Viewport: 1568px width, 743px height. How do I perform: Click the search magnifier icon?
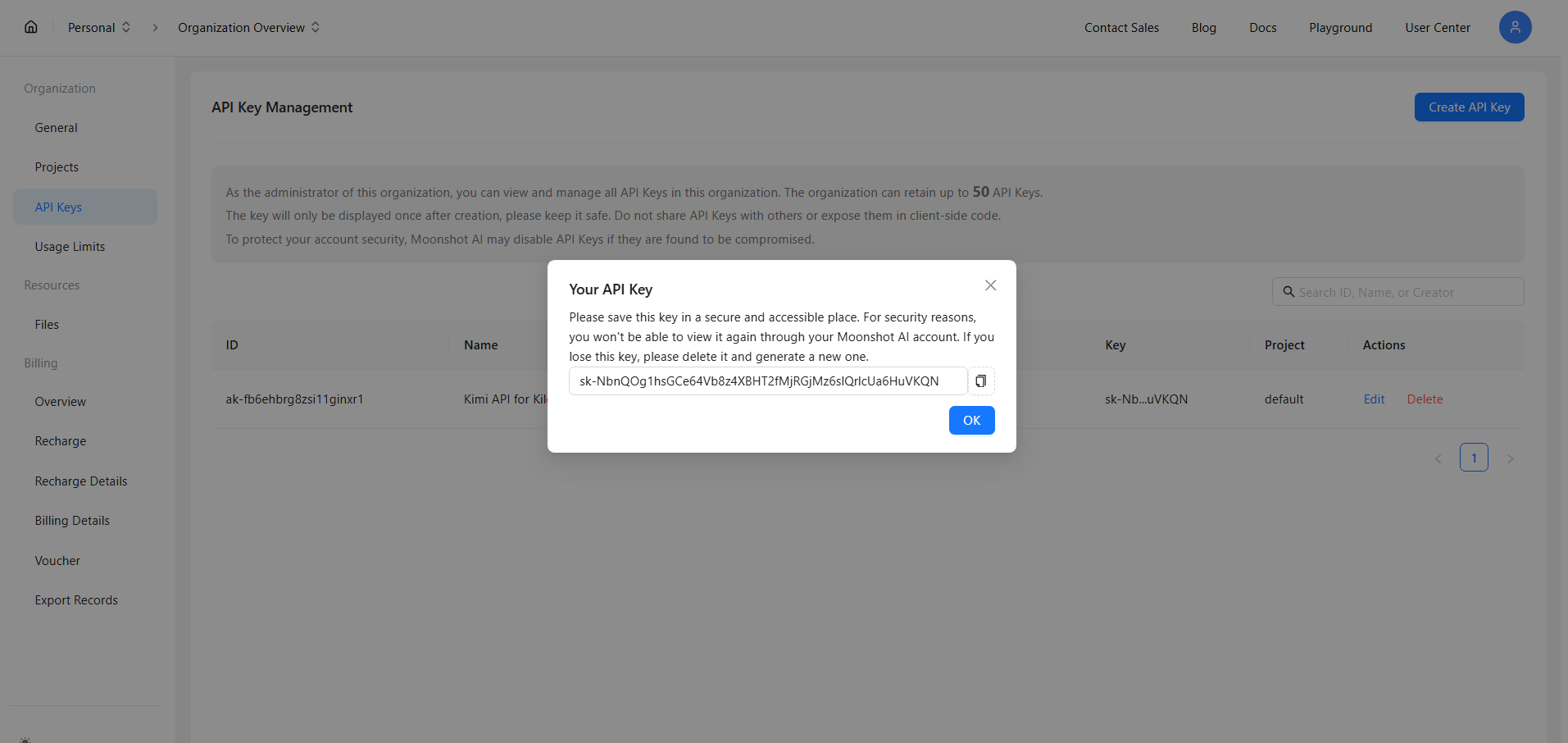point(1288,292)
